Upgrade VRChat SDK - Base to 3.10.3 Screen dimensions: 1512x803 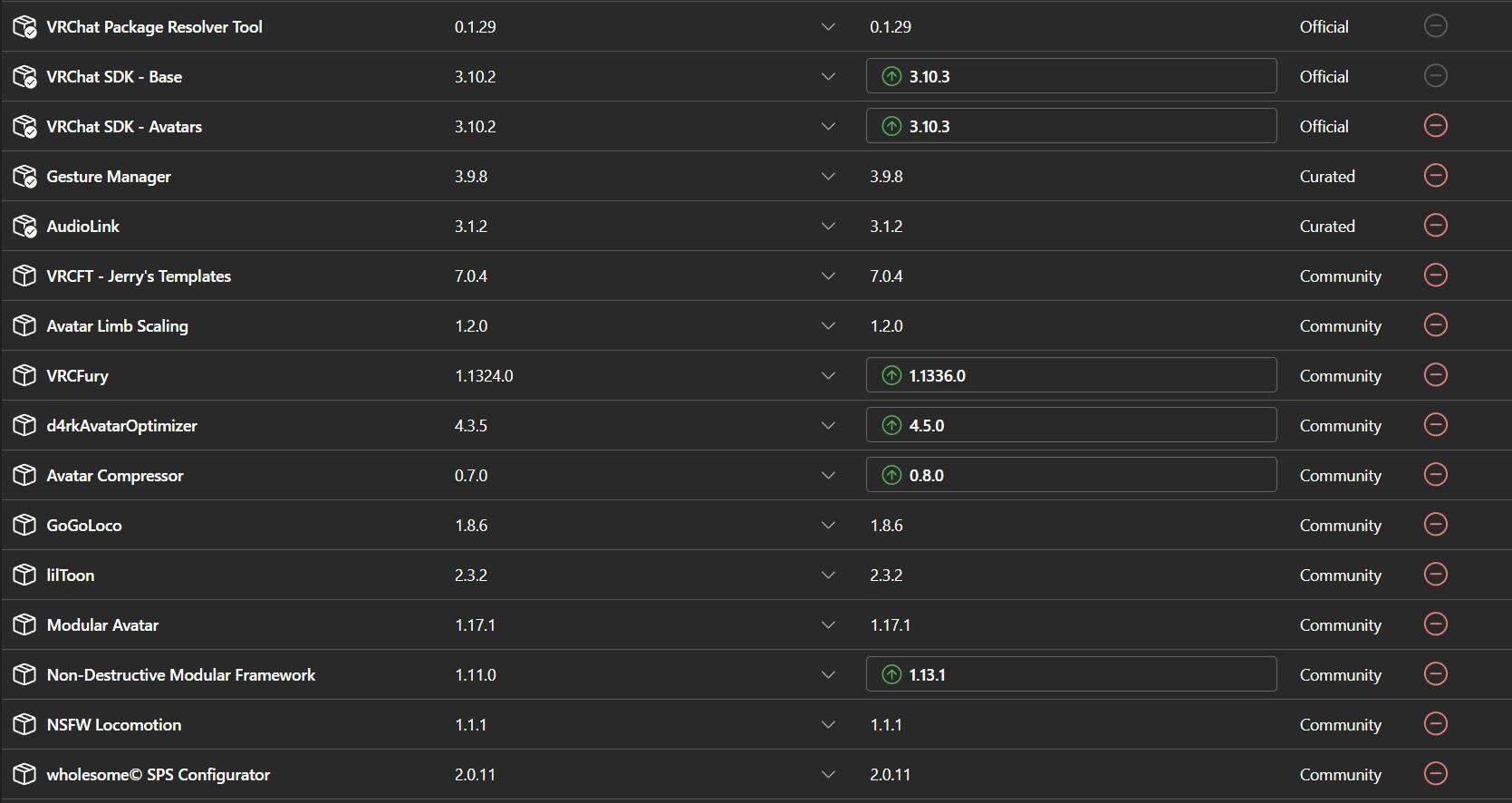[1071, 76]
